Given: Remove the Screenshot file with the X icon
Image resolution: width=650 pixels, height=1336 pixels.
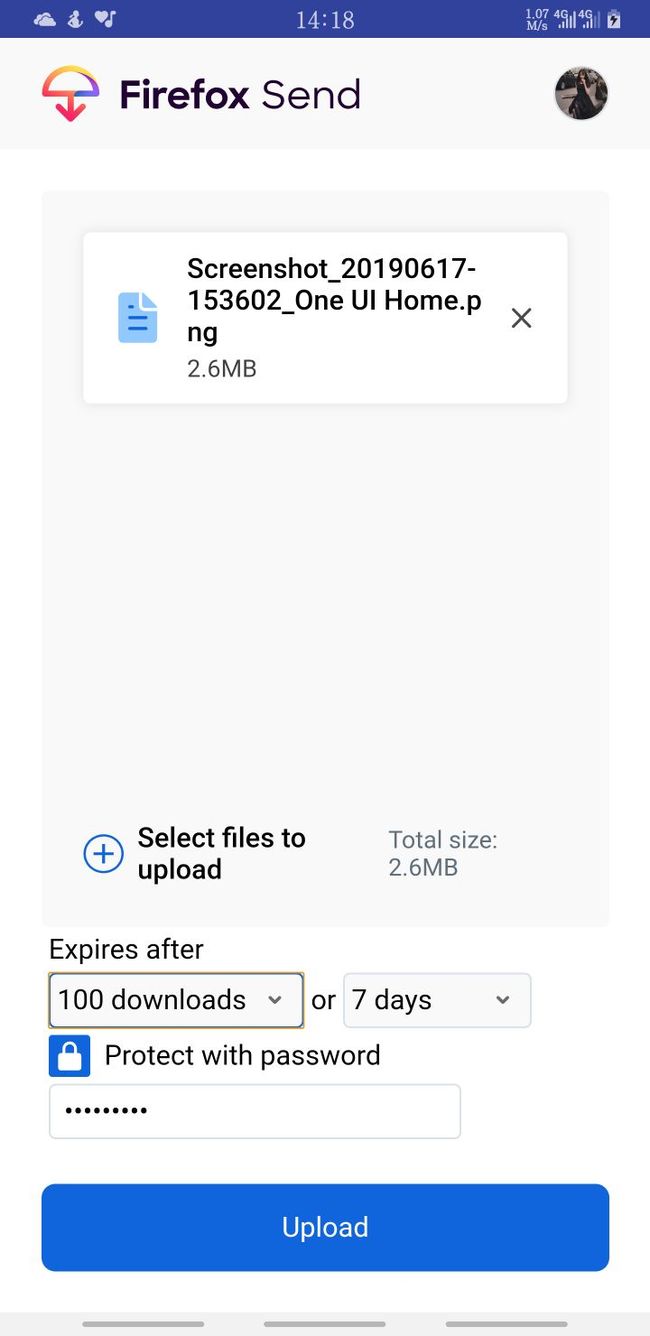Looking at the screenshot, I should [521, 318].
